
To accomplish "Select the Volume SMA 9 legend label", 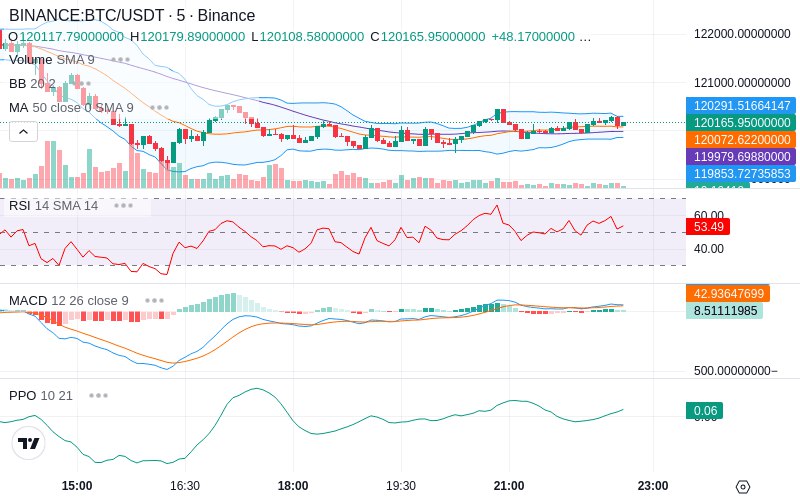I will pyautogui.click(x=52, y=60).
